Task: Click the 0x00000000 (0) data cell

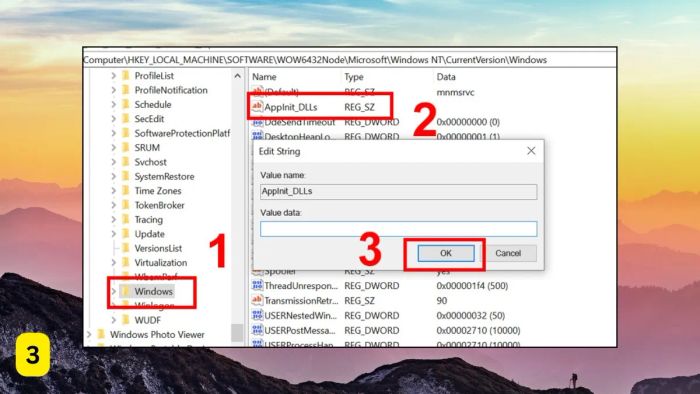Action: [468, 122]
